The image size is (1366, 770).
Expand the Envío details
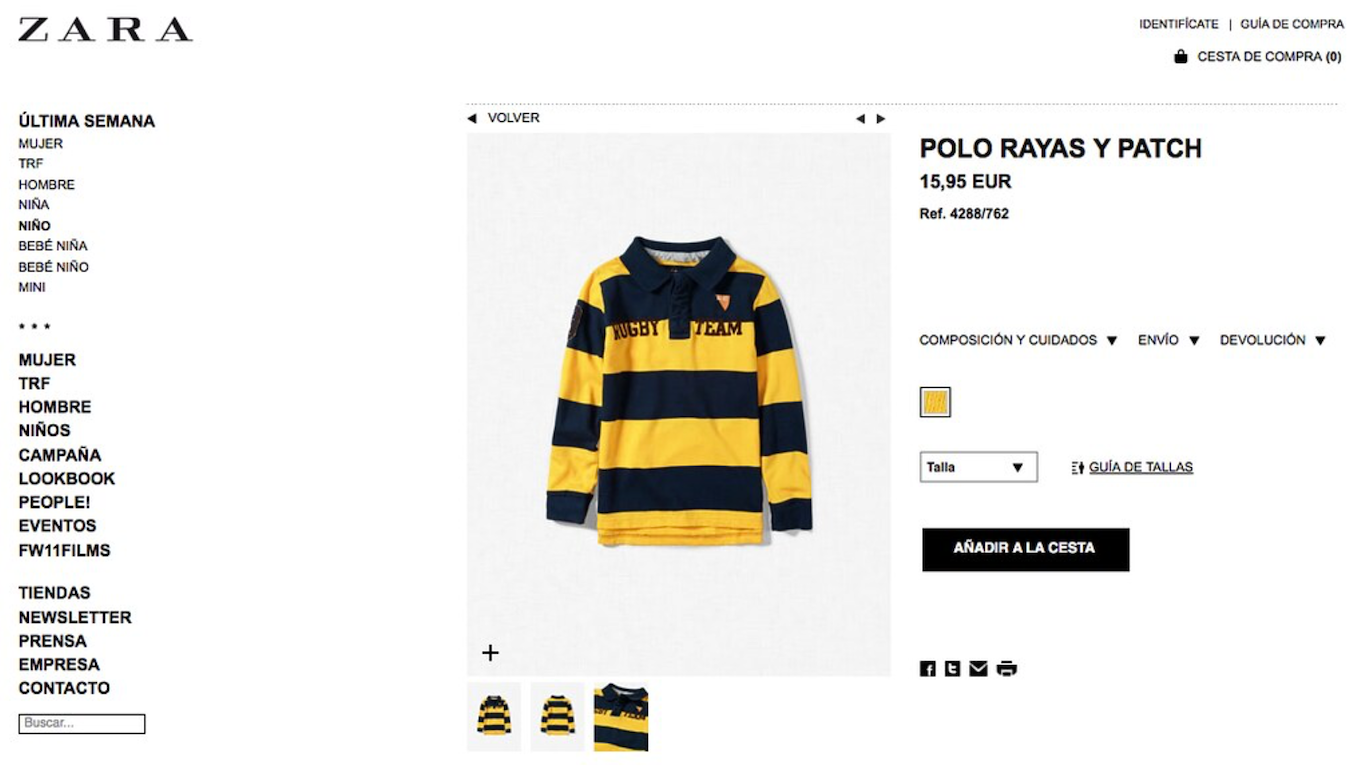[1168, 340]
